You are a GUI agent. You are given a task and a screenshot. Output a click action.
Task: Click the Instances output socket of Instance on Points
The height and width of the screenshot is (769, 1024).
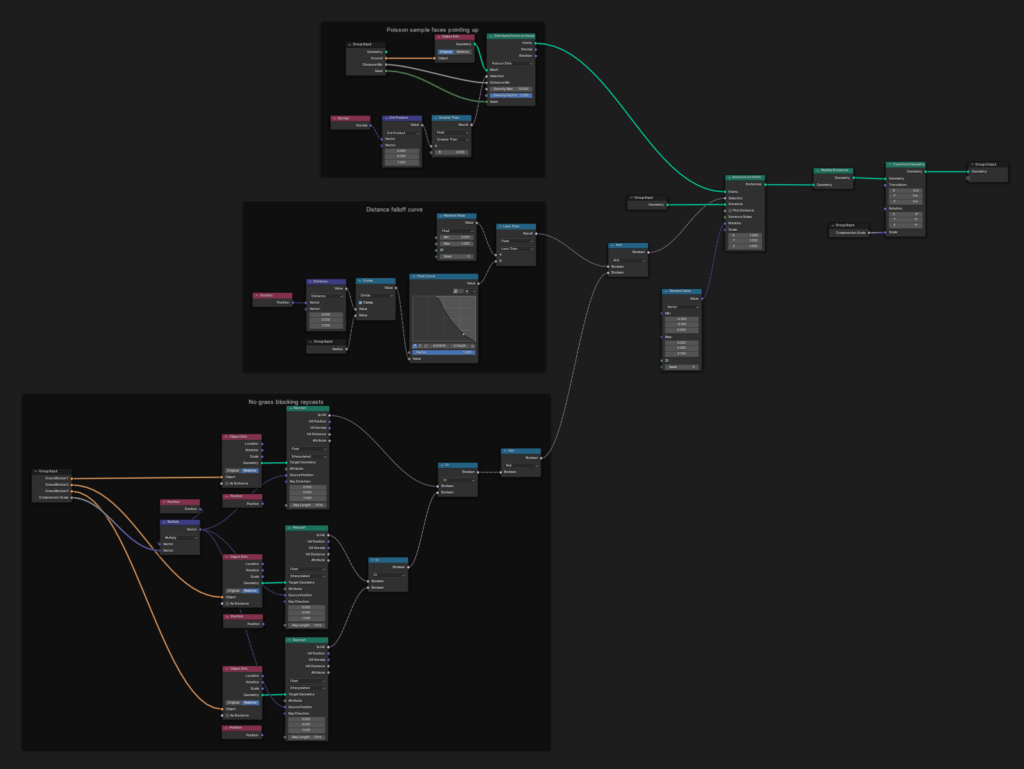point(765,184)
